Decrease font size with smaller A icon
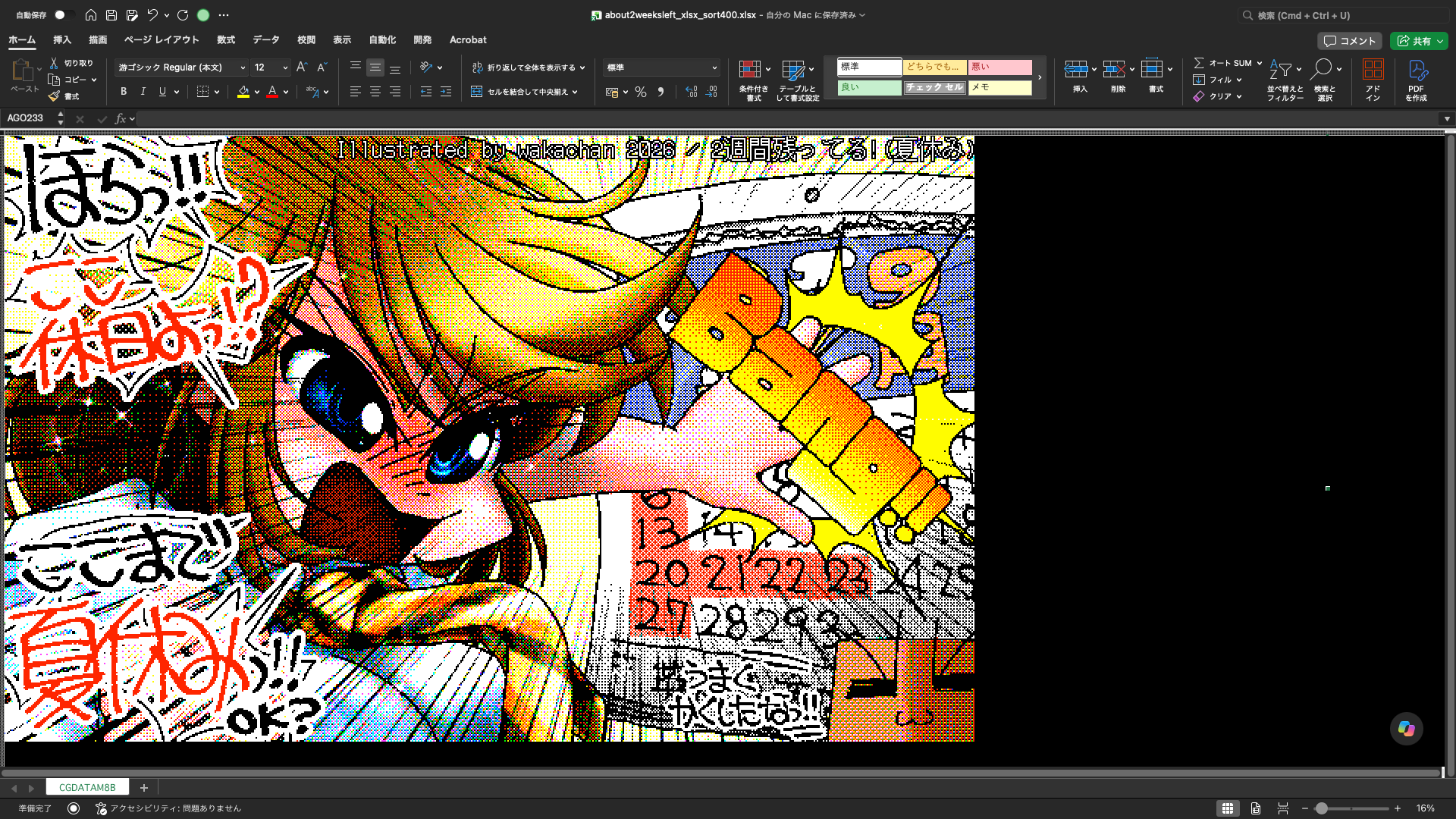Viewport: 1456px width, 819px height. pyautogui.click(x=322, y=67)
